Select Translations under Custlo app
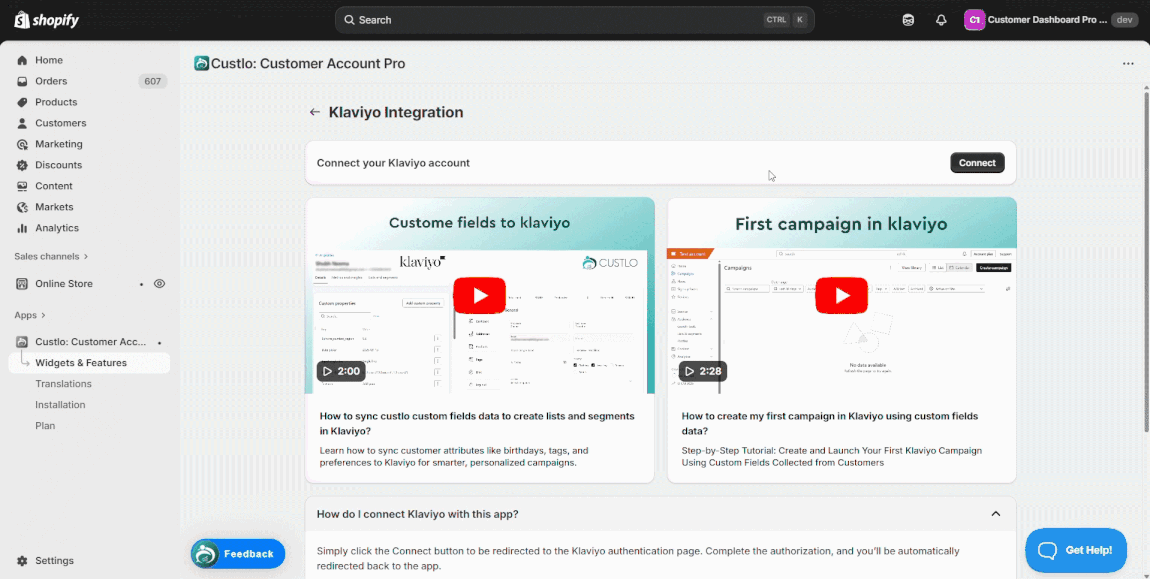The width and height of the screenshot is (1150, 579). point(63,384)
